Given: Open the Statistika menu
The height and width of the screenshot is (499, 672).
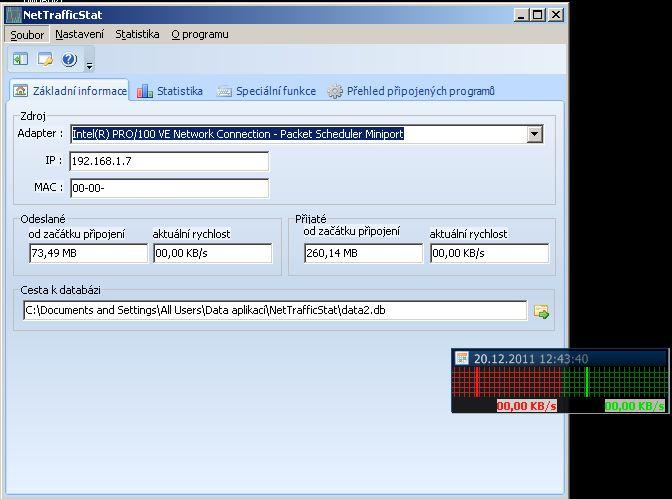Looking at the screenshot, I should tap(137, 34).
